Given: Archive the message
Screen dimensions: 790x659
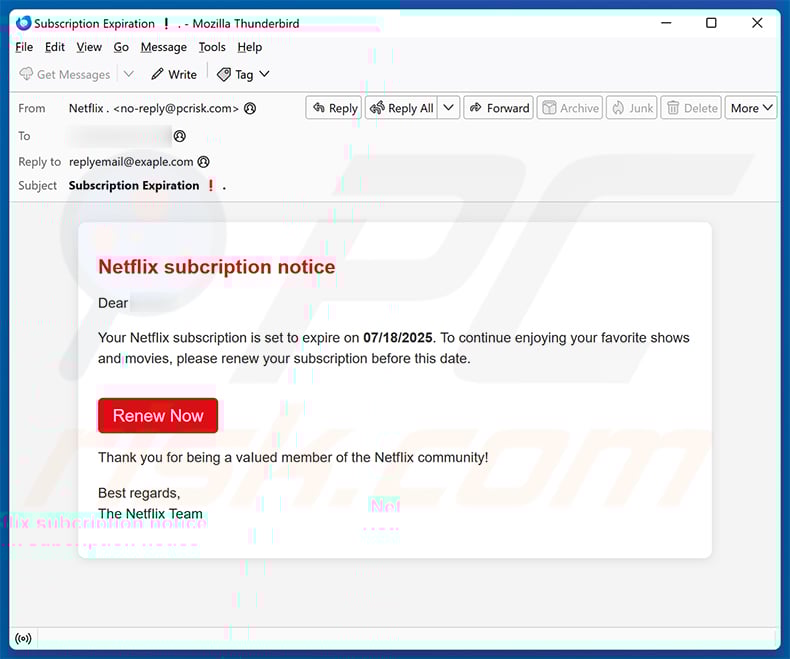Looking at the screenshot, I should tap(570, 108).
